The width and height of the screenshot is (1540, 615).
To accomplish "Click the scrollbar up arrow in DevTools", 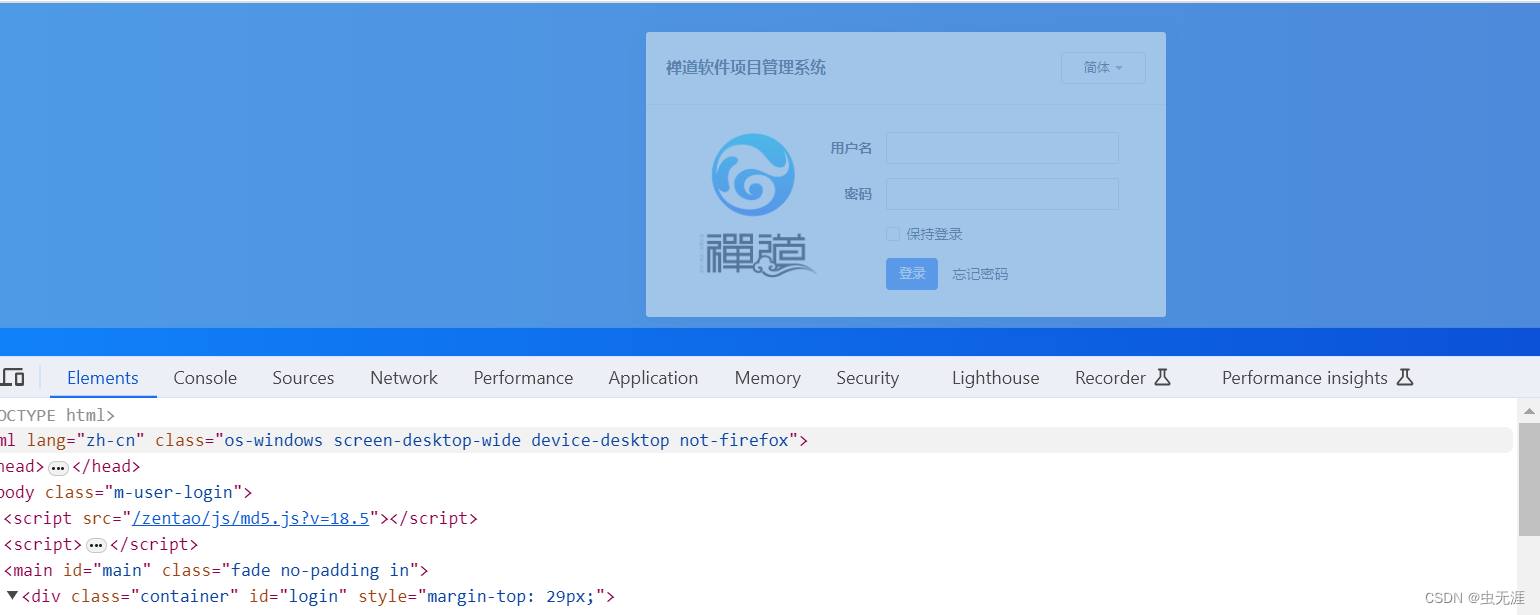I will (1529, 410).
